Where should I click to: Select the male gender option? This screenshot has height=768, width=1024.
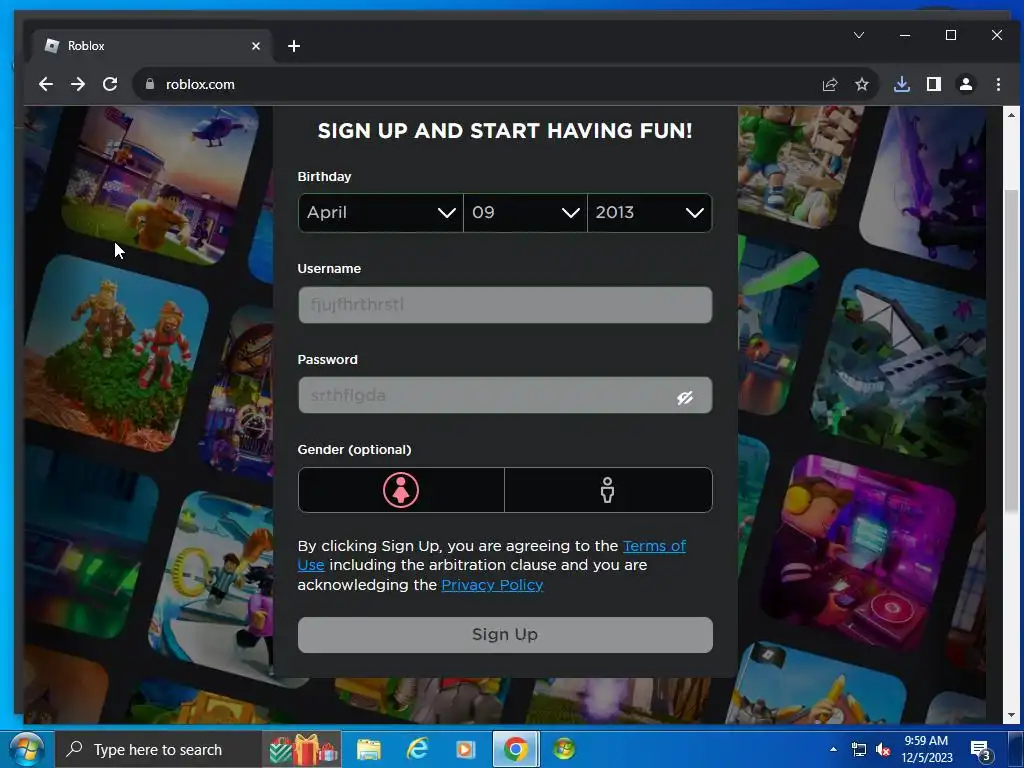608,490
